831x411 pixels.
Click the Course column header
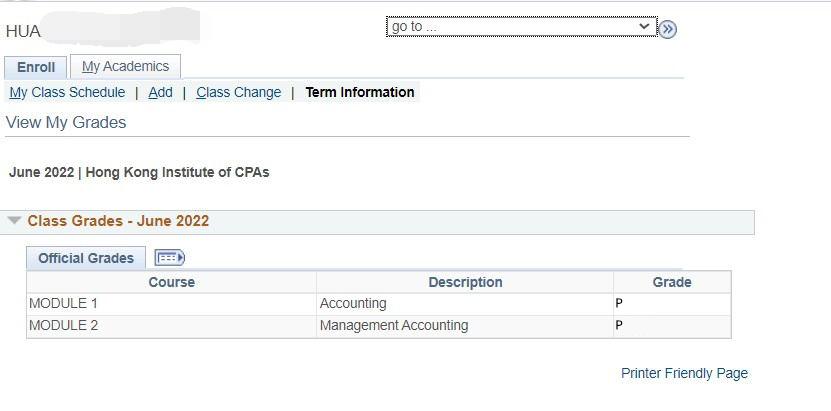171,282
